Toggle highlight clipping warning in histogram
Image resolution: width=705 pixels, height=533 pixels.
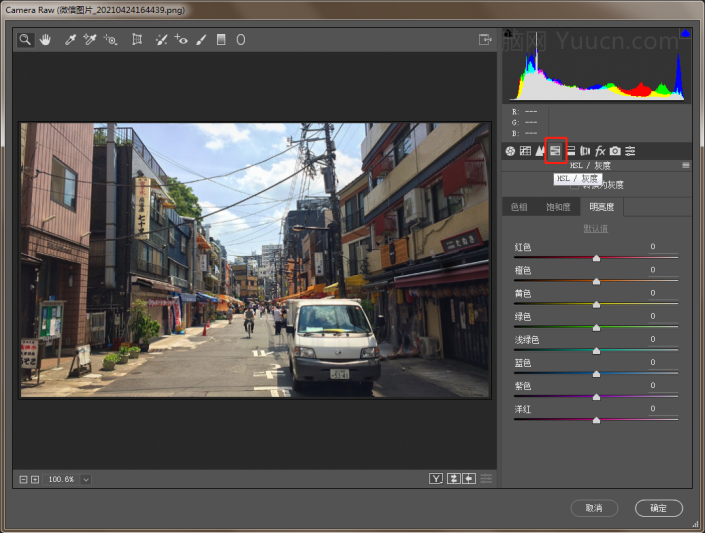[685, 34]
